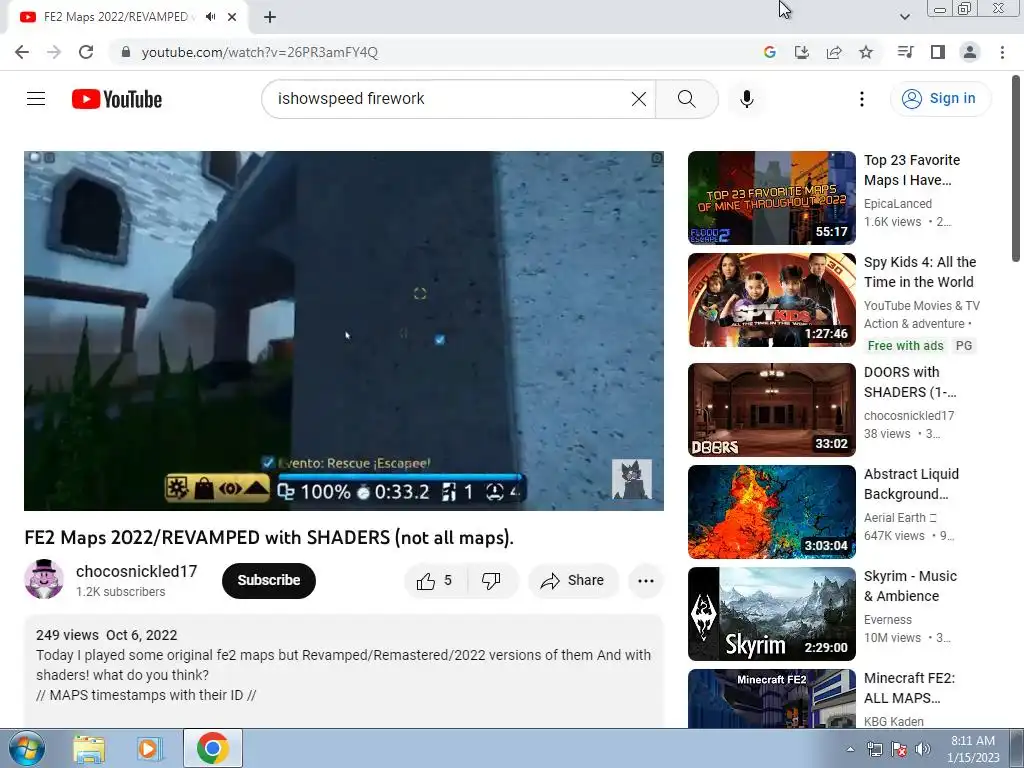Screen dimensions: 1024x768
Task: Open the chocosnickled17 channel name link
Action: point(136,571)
